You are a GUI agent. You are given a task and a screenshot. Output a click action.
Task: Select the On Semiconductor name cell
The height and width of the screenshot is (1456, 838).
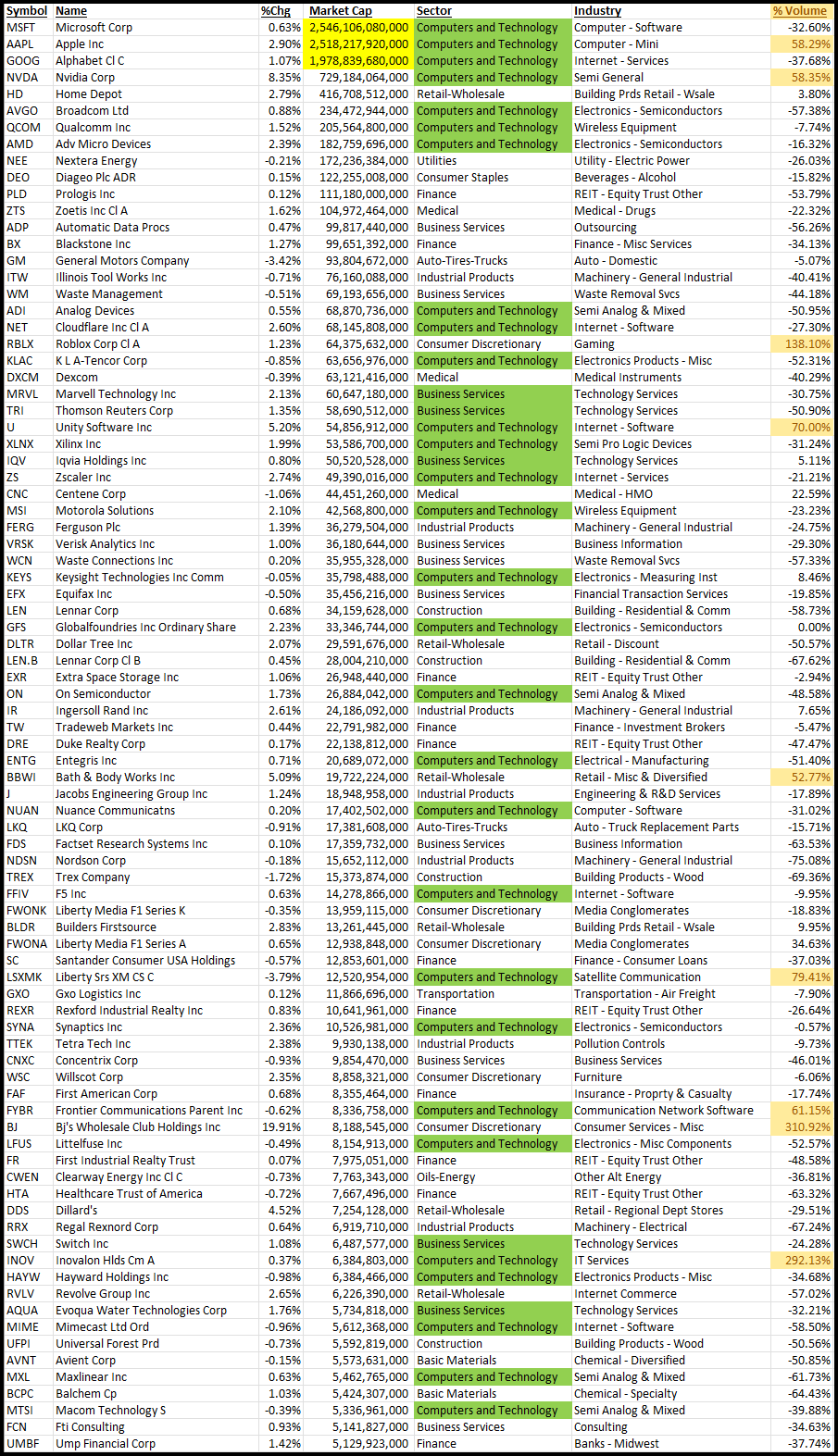[103, 694]
